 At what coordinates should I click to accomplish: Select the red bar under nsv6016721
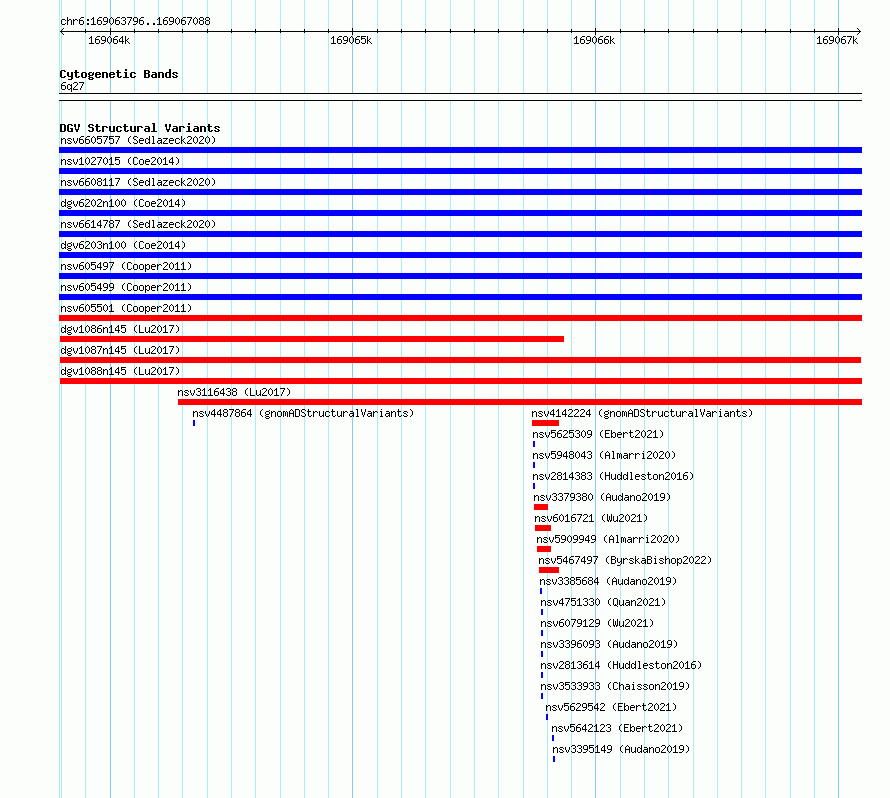pos(543,528)
